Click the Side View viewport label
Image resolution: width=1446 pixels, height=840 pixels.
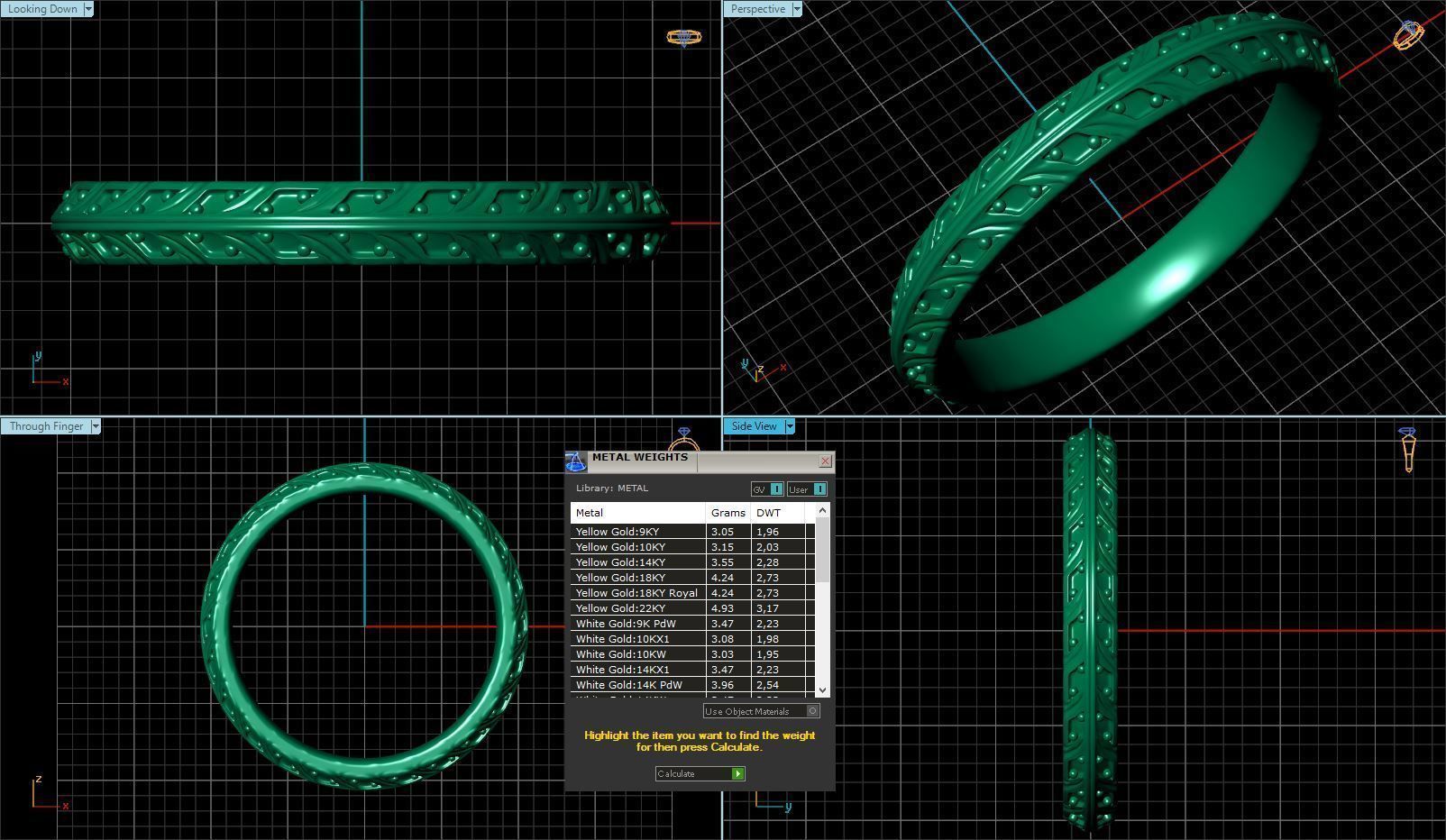(754, 426)
